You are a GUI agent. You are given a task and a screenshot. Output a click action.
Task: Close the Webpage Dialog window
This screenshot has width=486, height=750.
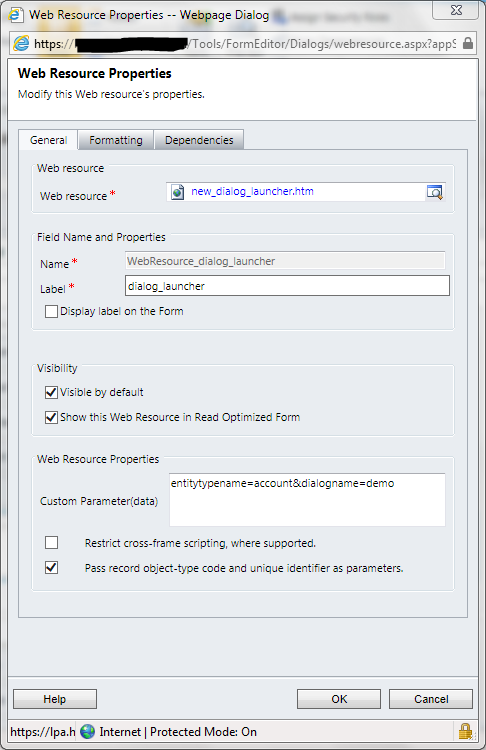coord(455,10)
